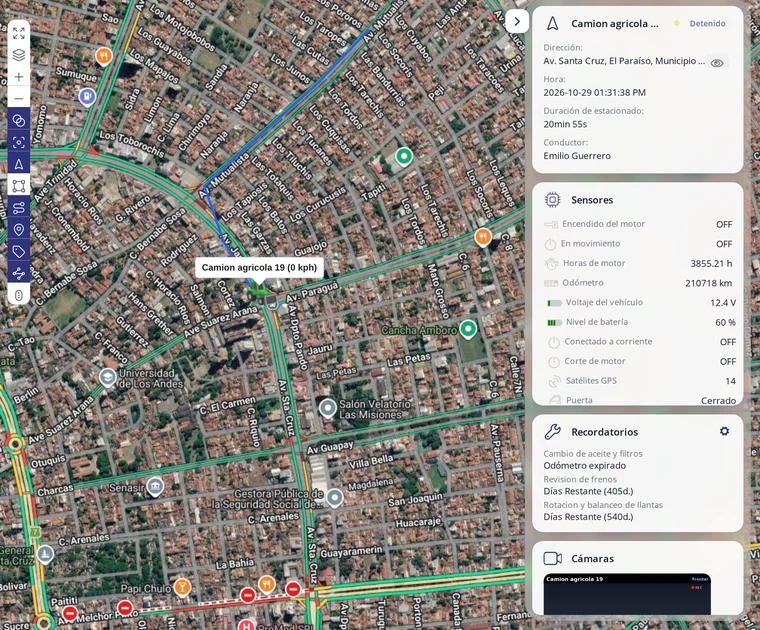This screenshot has height=630, width=760.
Task: Click the Papi Chulo bar marker
Action: pos(182,587)
